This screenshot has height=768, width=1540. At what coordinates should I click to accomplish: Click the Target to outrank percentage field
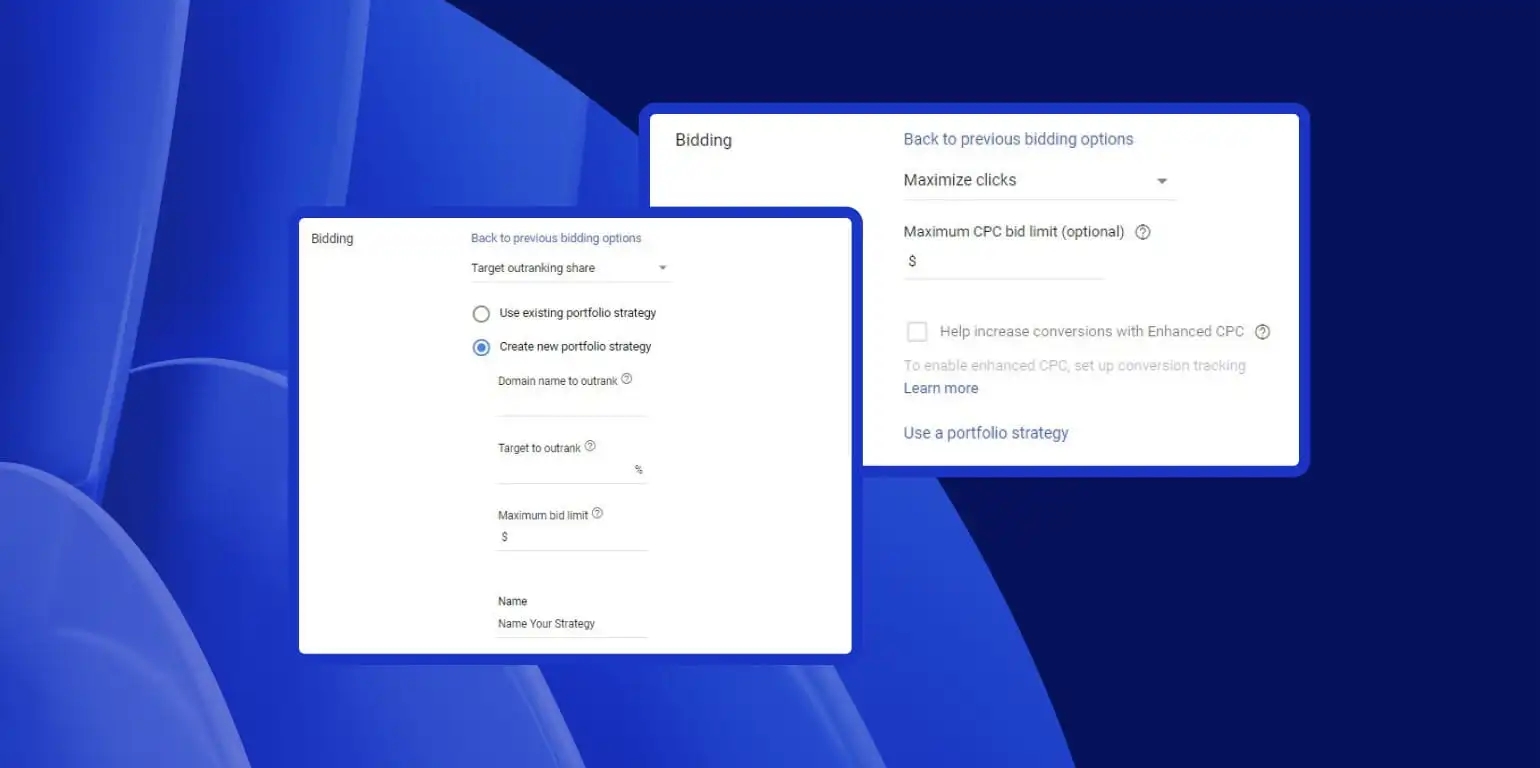(565, 470)
